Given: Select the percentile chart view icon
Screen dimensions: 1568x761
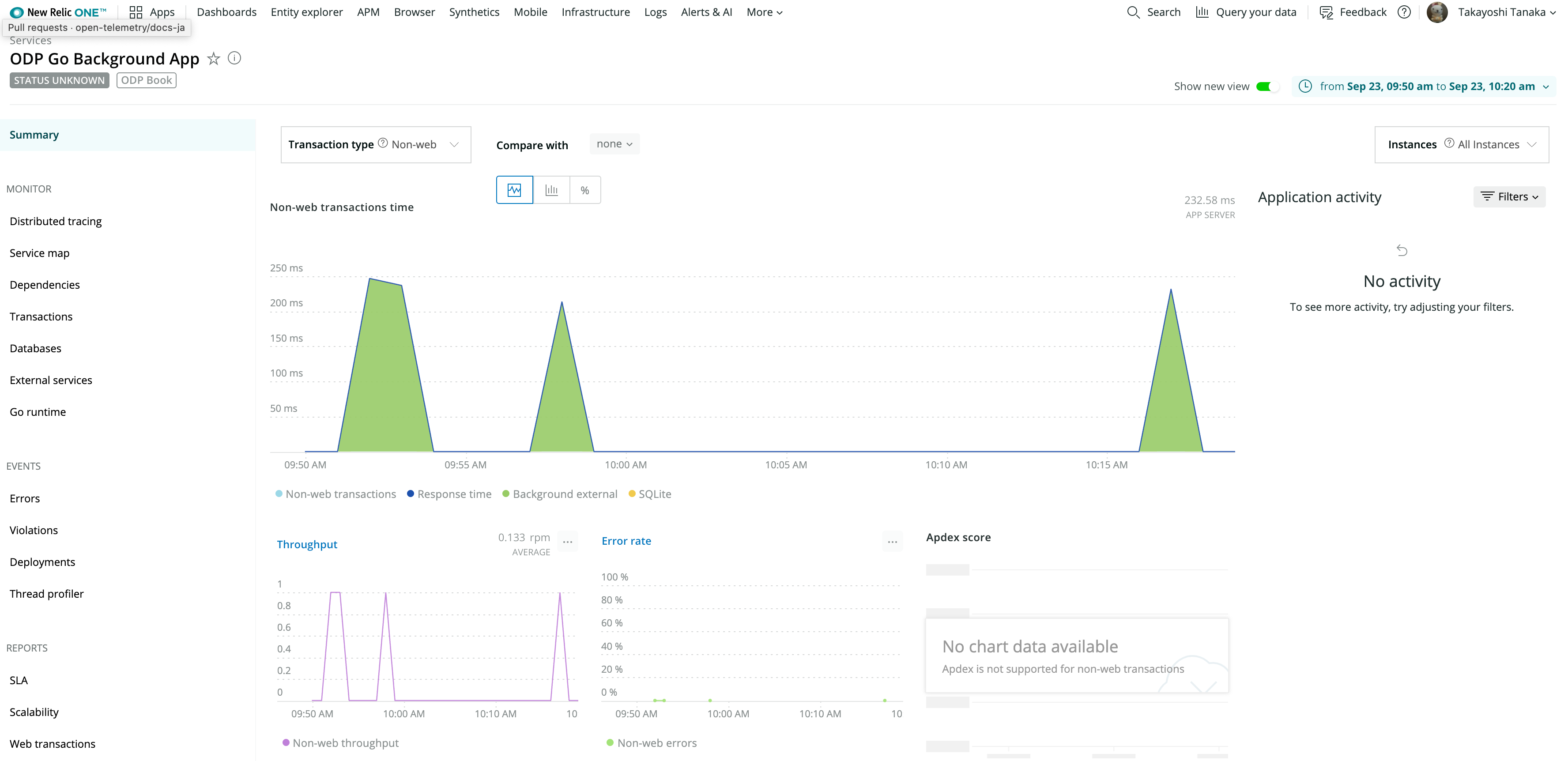Looking at the screenshot, I should 585,190.
